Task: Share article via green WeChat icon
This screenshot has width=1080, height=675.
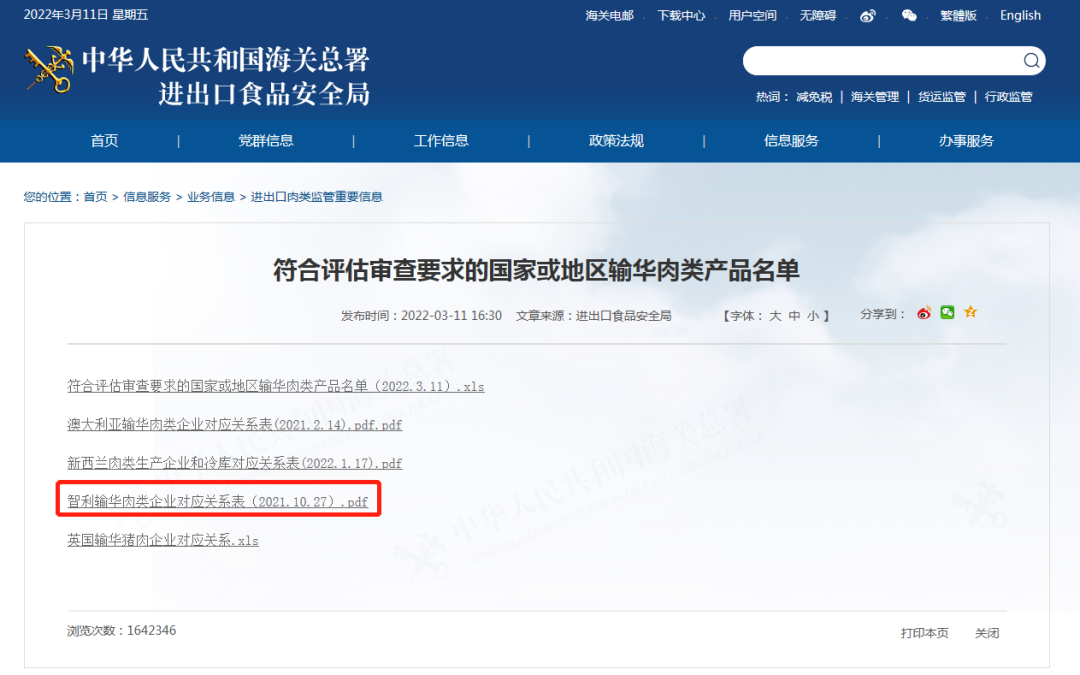Action: (947, 313)
